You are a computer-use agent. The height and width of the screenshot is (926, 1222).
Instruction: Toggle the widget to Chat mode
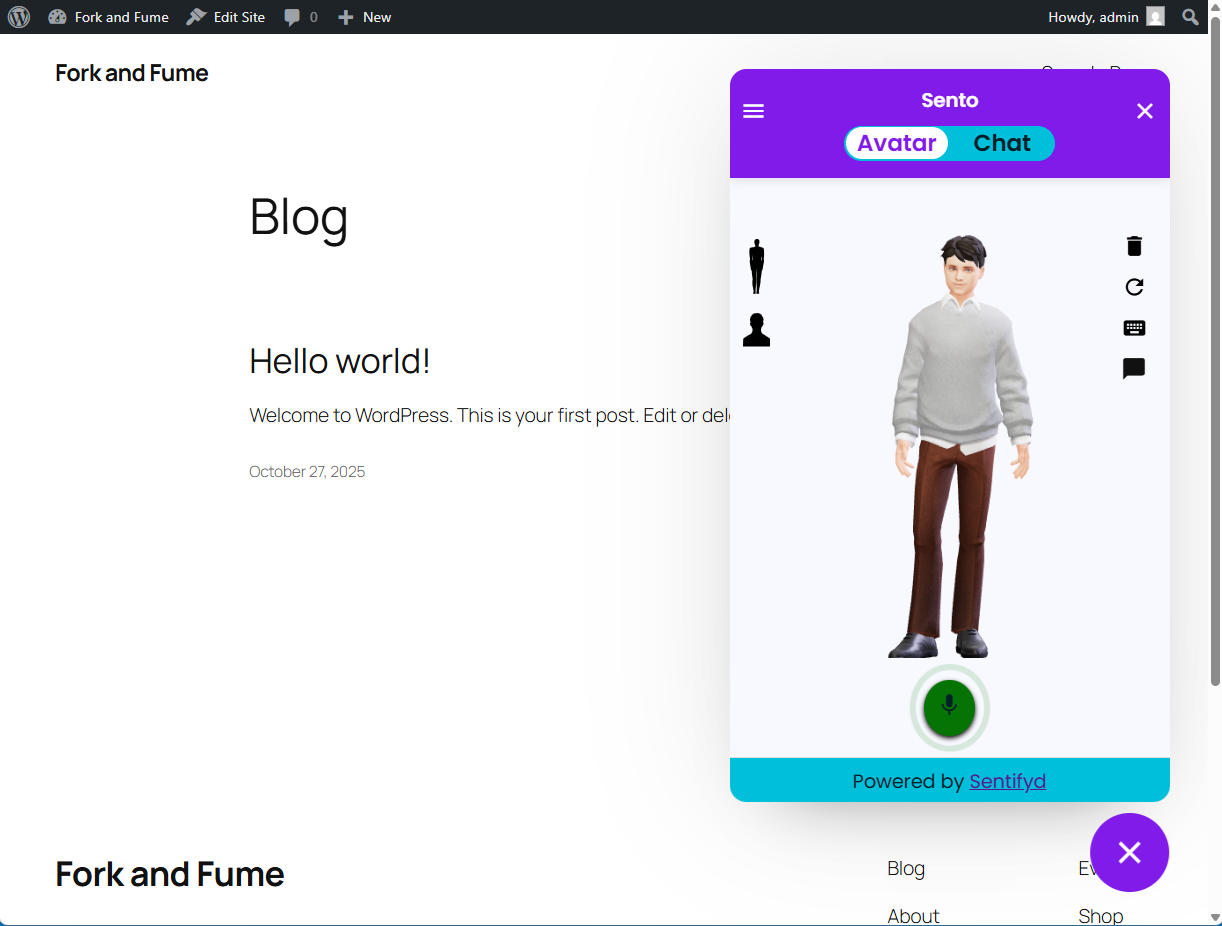coord(1001,143)
